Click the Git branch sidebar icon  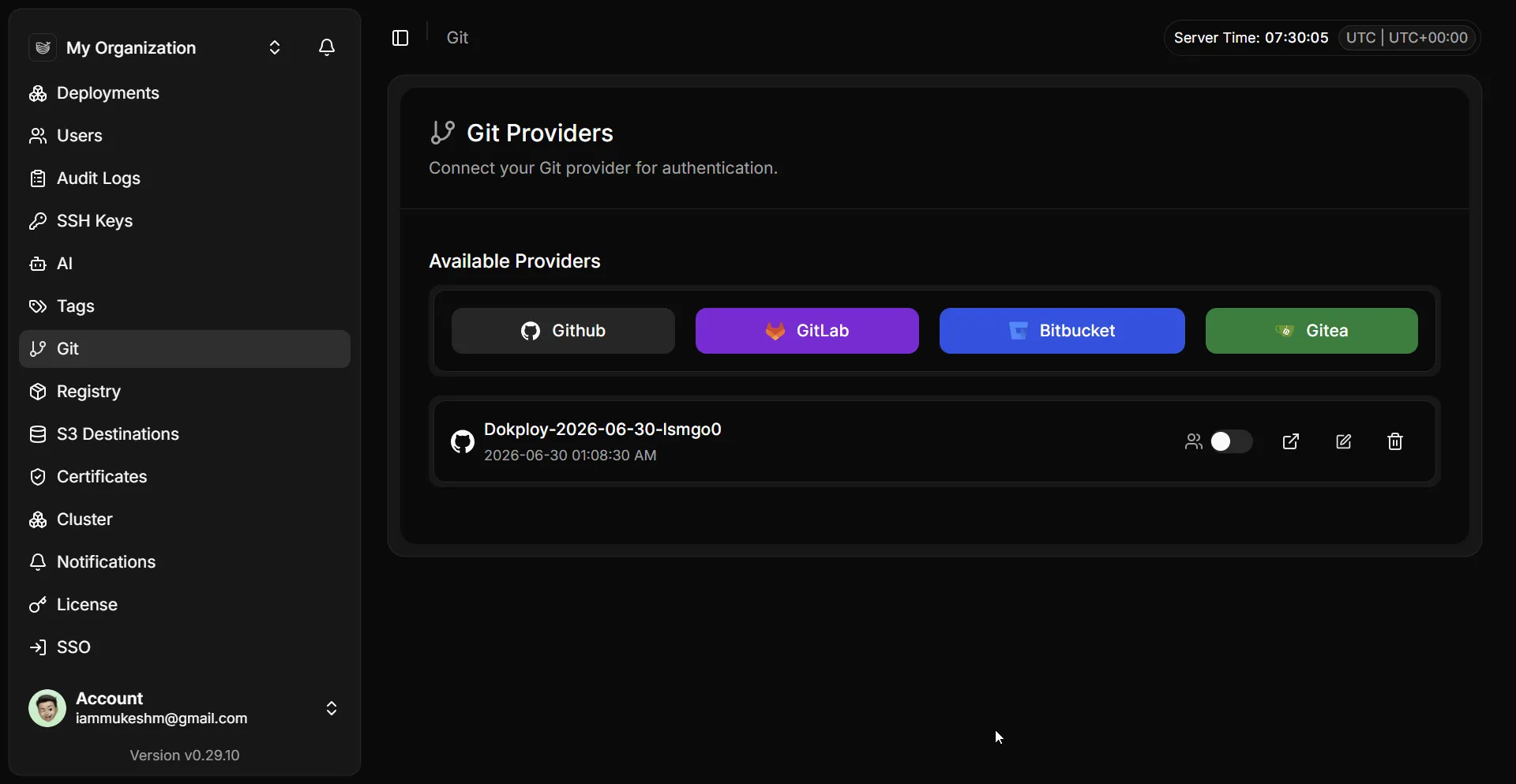pos(38,349)
